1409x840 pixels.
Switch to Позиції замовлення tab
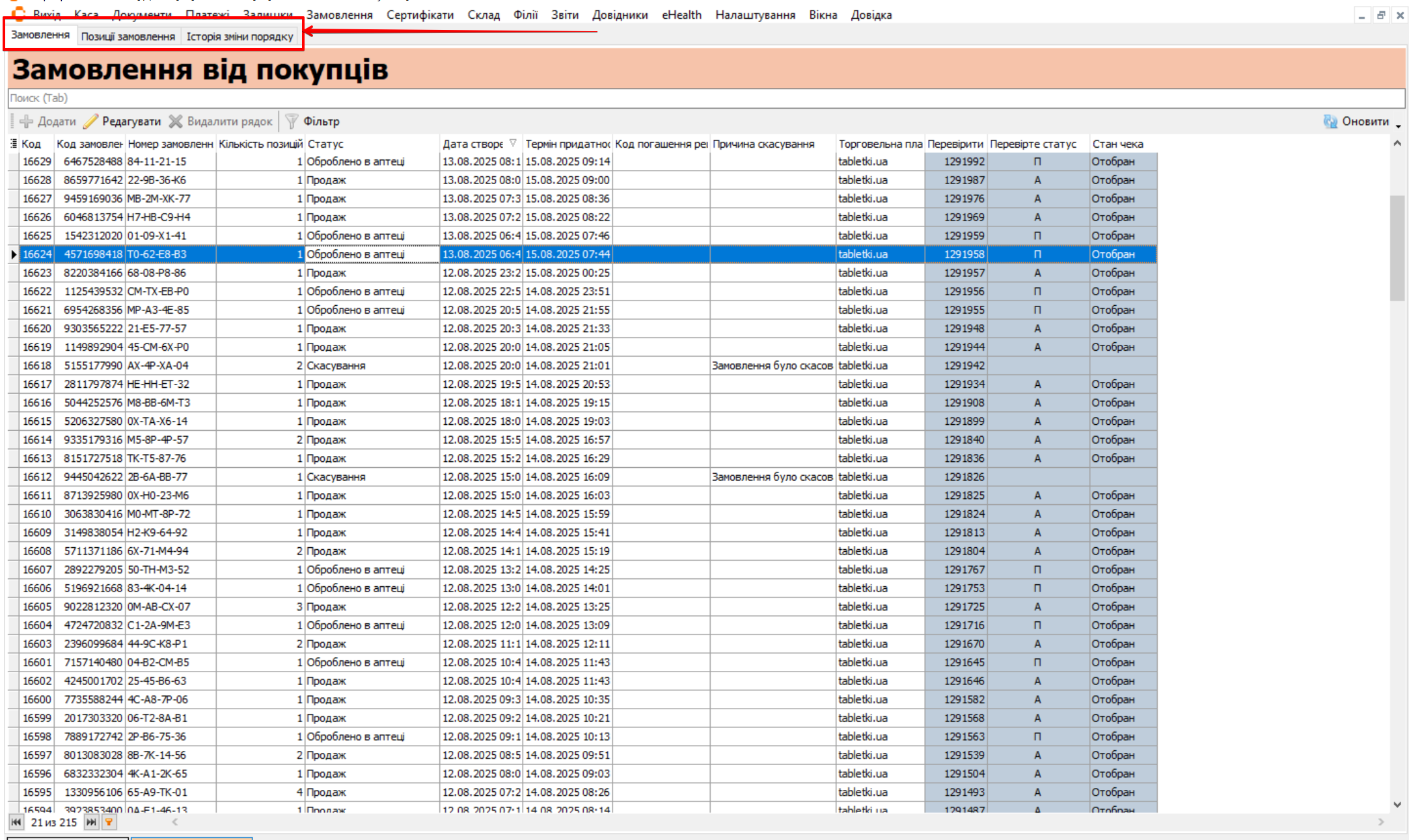(x=128, y=36)
